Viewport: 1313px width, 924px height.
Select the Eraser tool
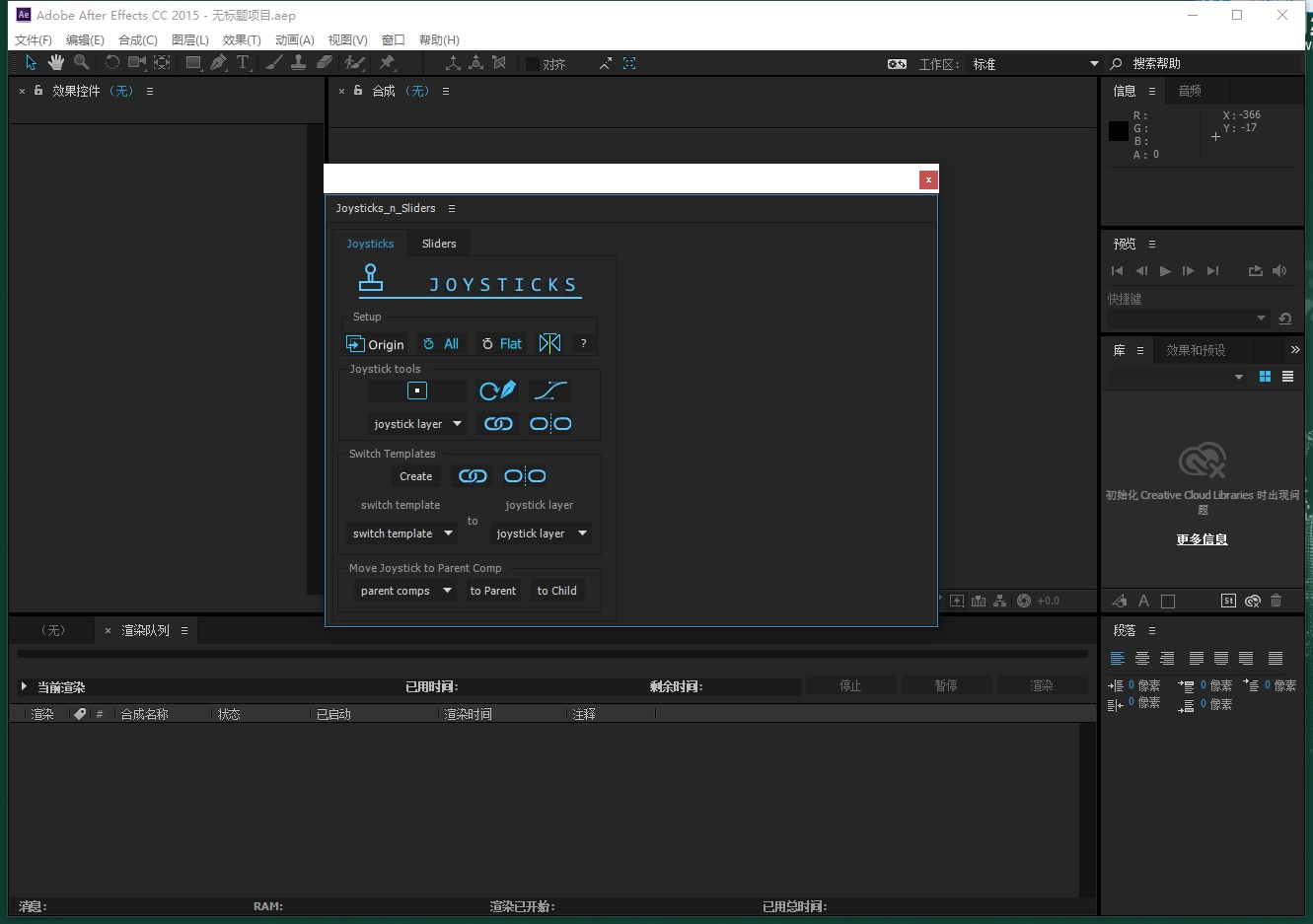(x=324, y=62)
